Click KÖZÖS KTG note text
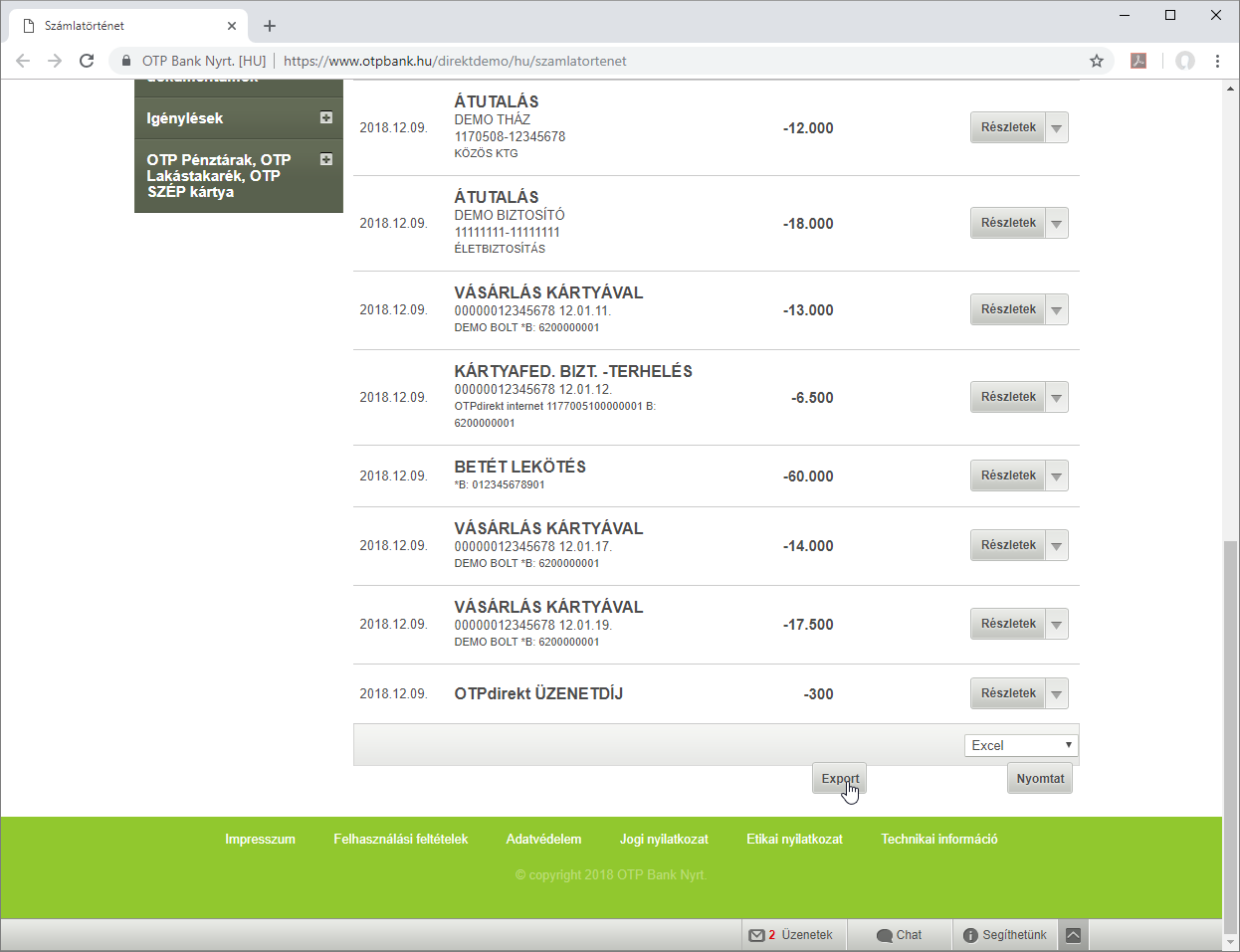This screenshot has width=1240, height=952. tap(486, 153)
